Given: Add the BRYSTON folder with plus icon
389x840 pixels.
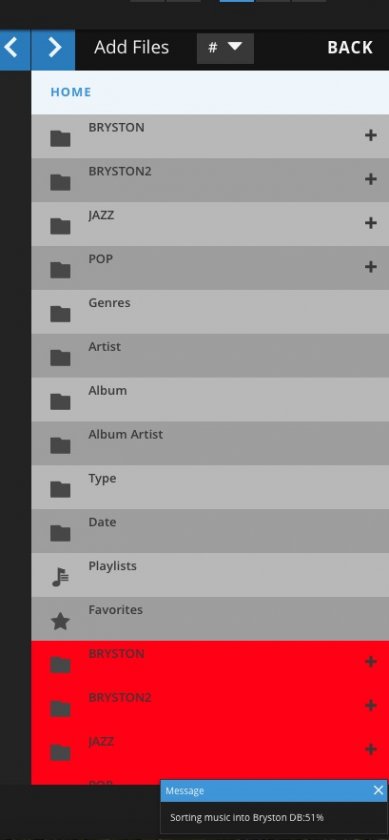Looking at the screenshot, I should tap(370, 135).
